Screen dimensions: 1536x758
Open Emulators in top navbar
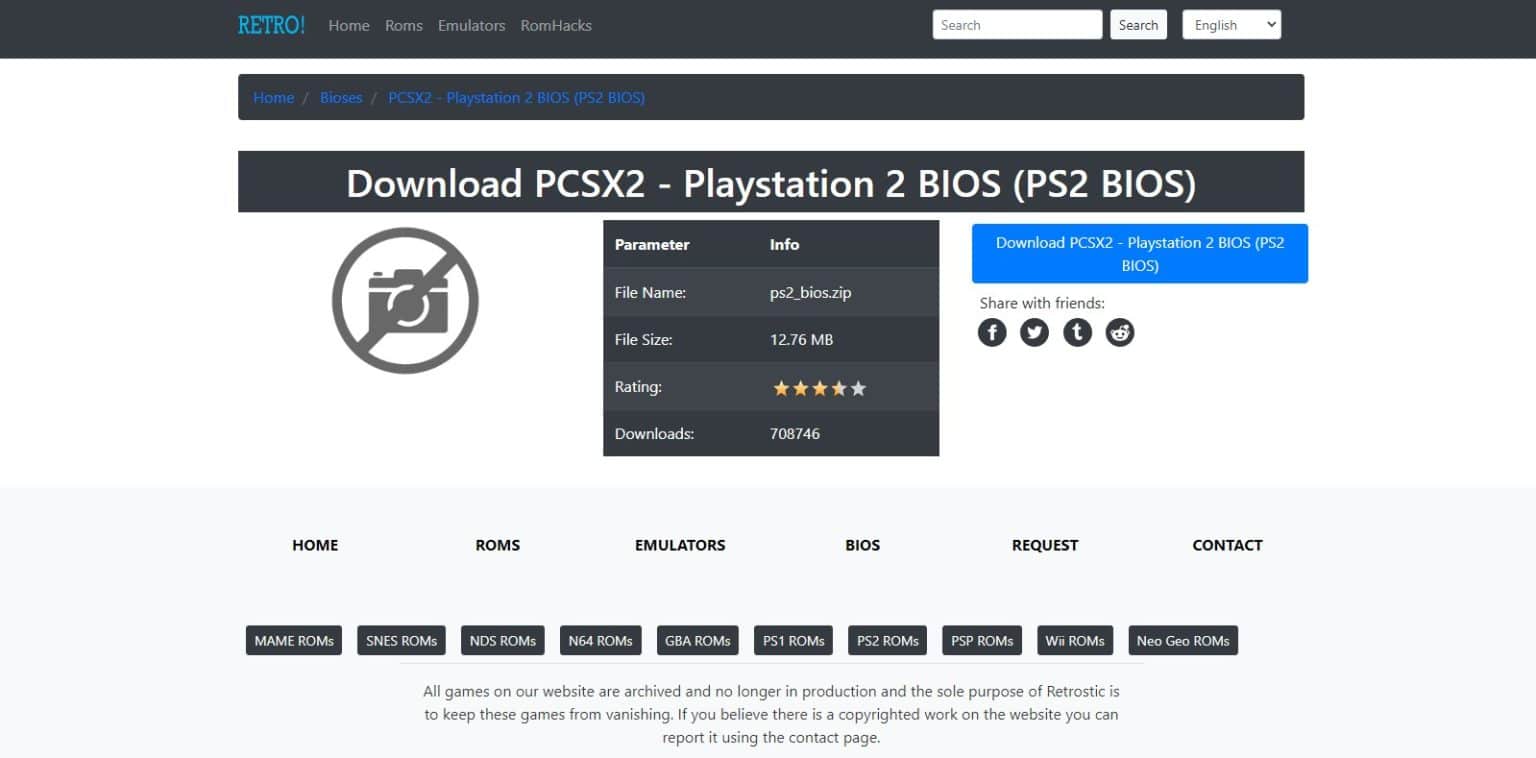471,25
